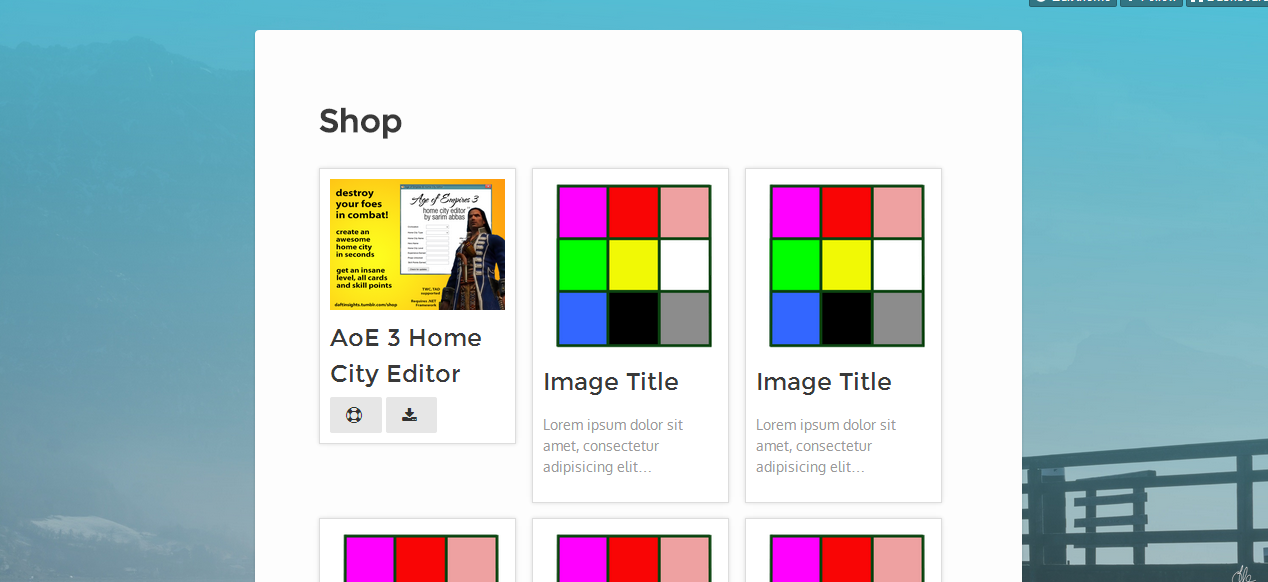Click the Shop page heading
Viewport: 1268px width, 582px height.
[x=360, y=121]
